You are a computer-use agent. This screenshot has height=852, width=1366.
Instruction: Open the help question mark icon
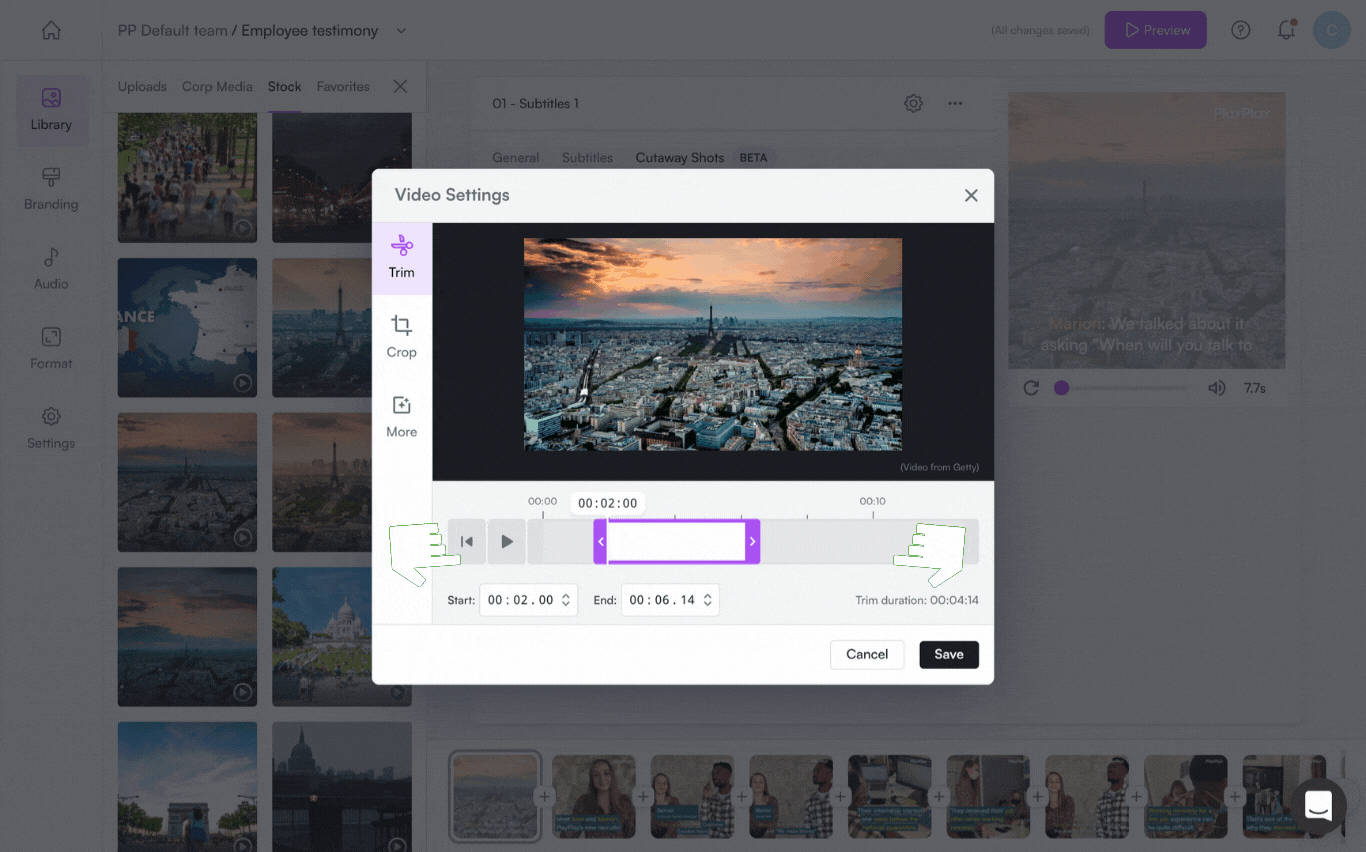pyautogui.click(x=1241, y=30)
